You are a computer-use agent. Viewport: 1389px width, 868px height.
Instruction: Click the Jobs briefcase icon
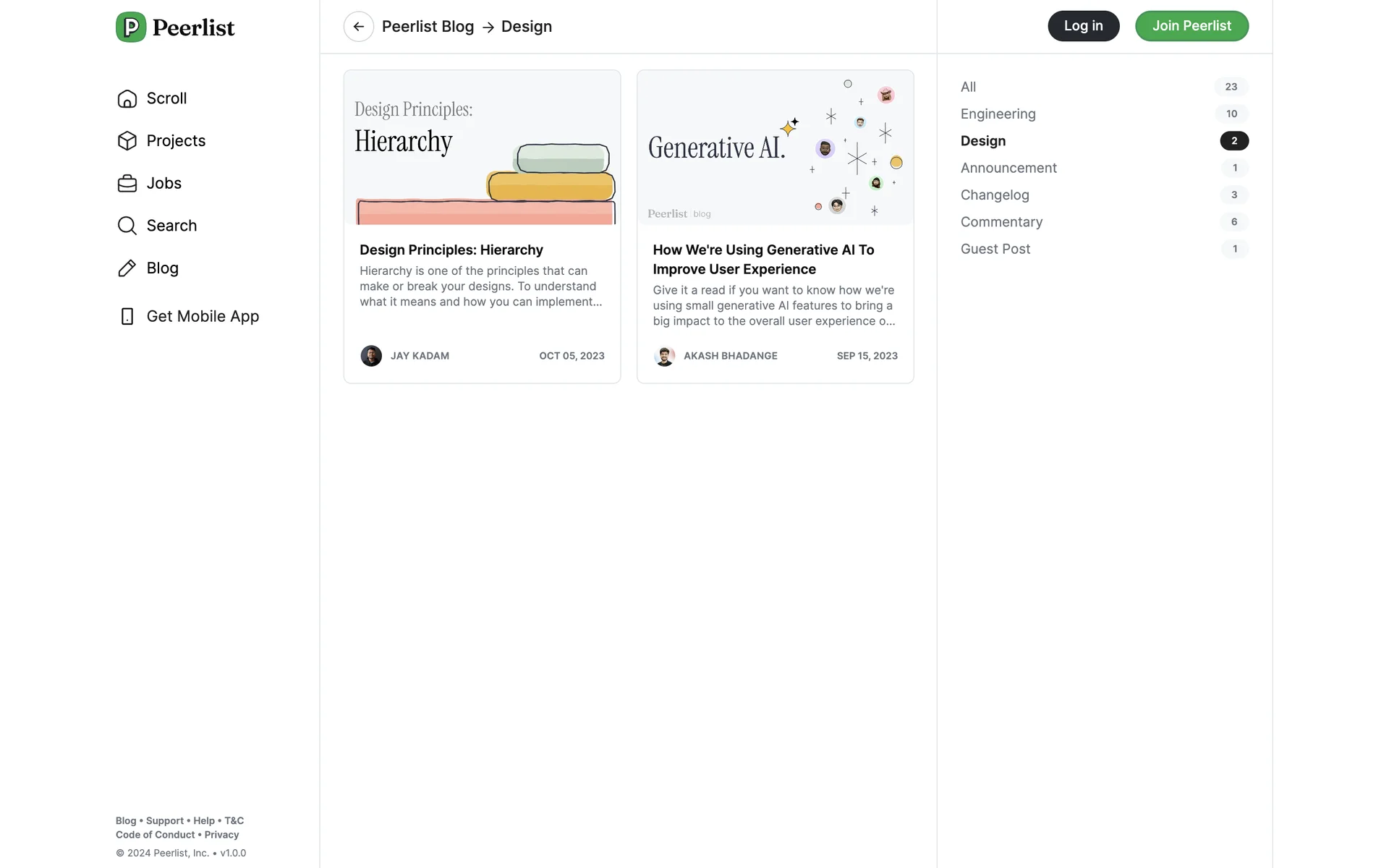(x=127, y=183)
